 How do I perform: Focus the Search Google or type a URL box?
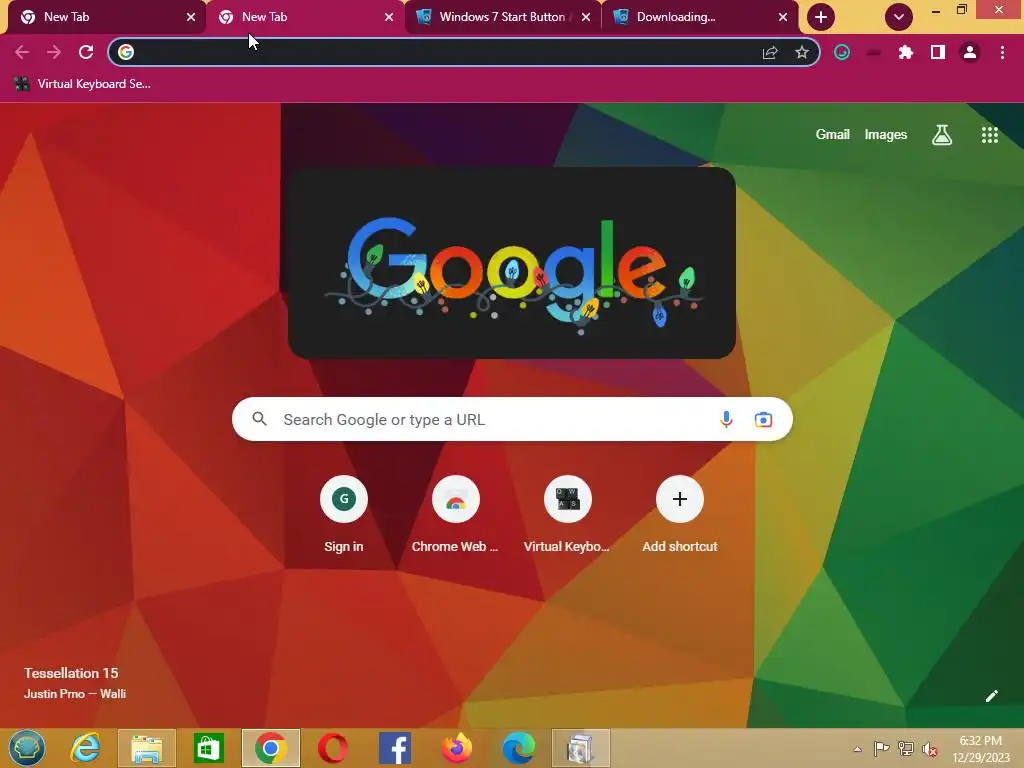click(512, 419)
